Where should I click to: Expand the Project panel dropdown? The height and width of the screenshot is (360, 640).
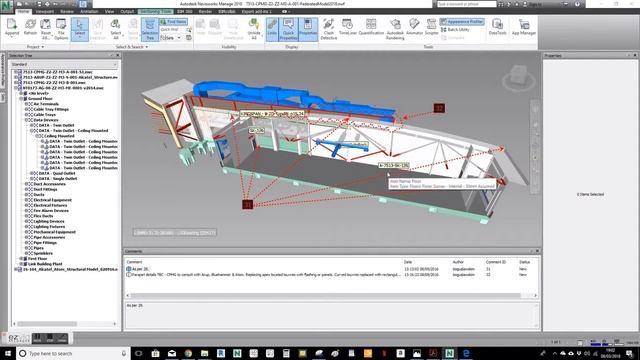pyautogui.click(x=35, y=47)
